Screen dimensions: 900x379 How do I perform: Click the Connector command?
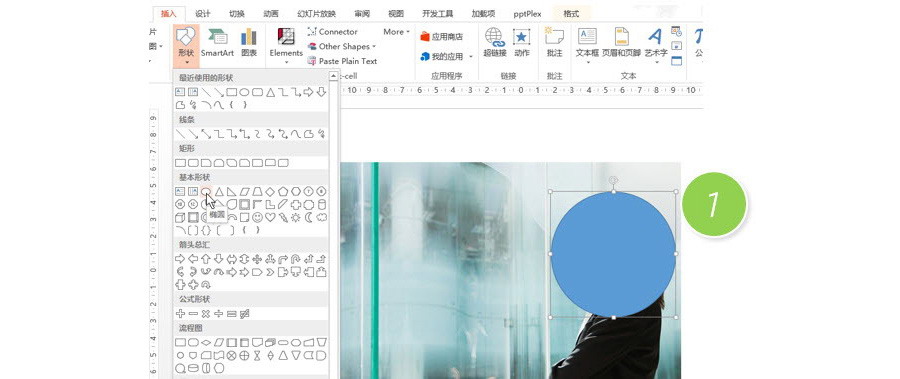coord(332,32)
